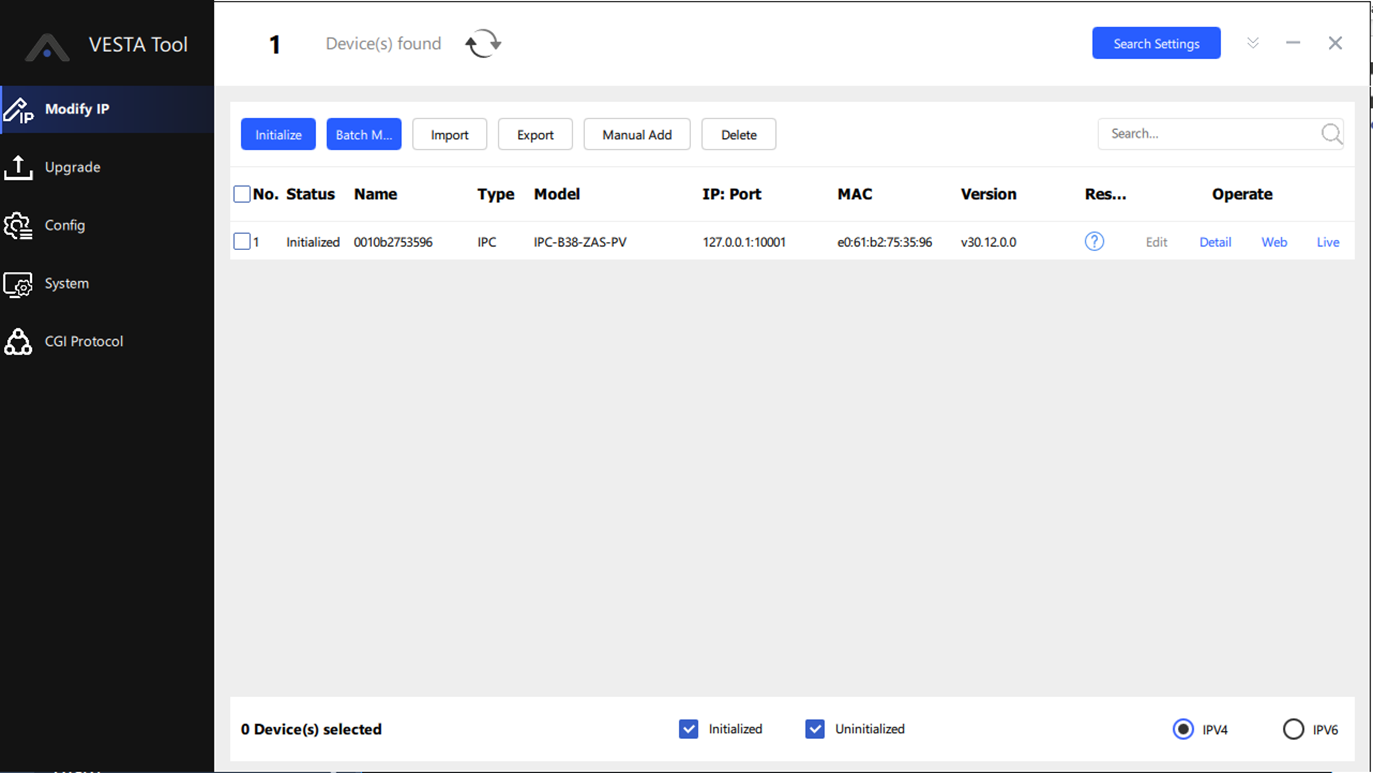Open the Upgrade section in sidebar
This screenshot has width=1373, height=773.
coord(72,167)
